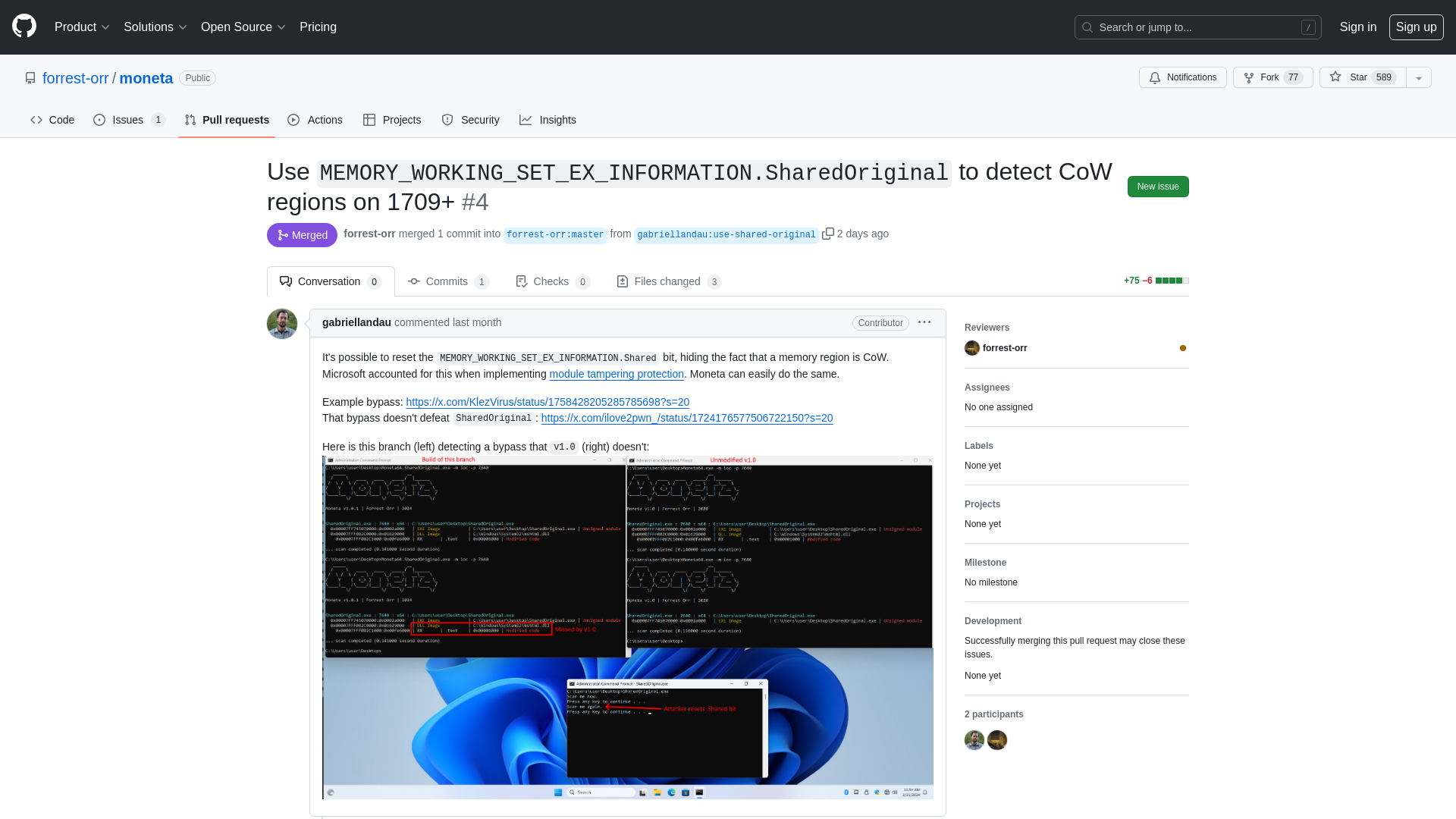The image size is (1456, 819).
Task: Open the embedded Moneta screenshot image
Action: tap(628, 627)
